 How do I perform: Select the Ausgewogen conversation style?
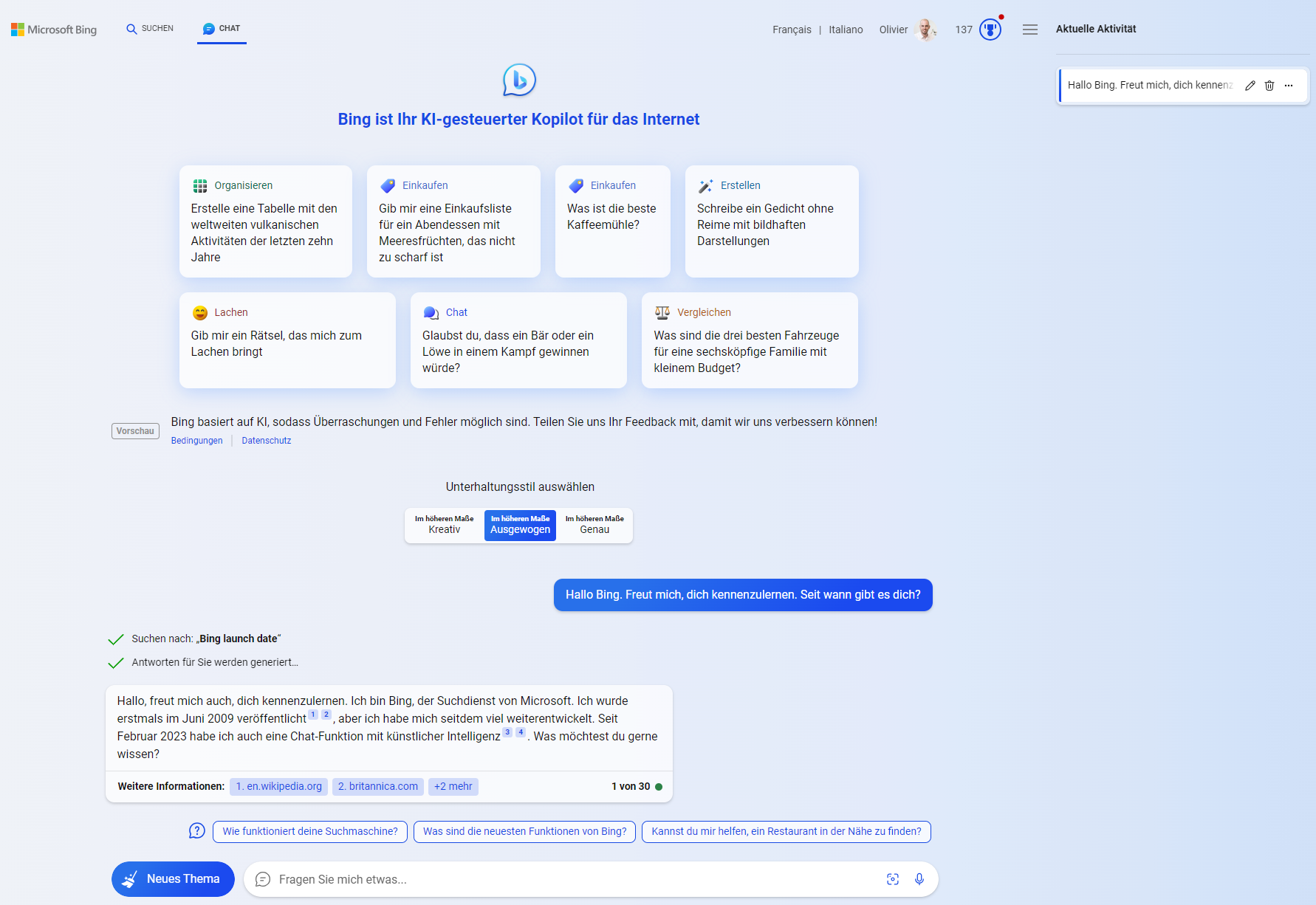(520, 525)
